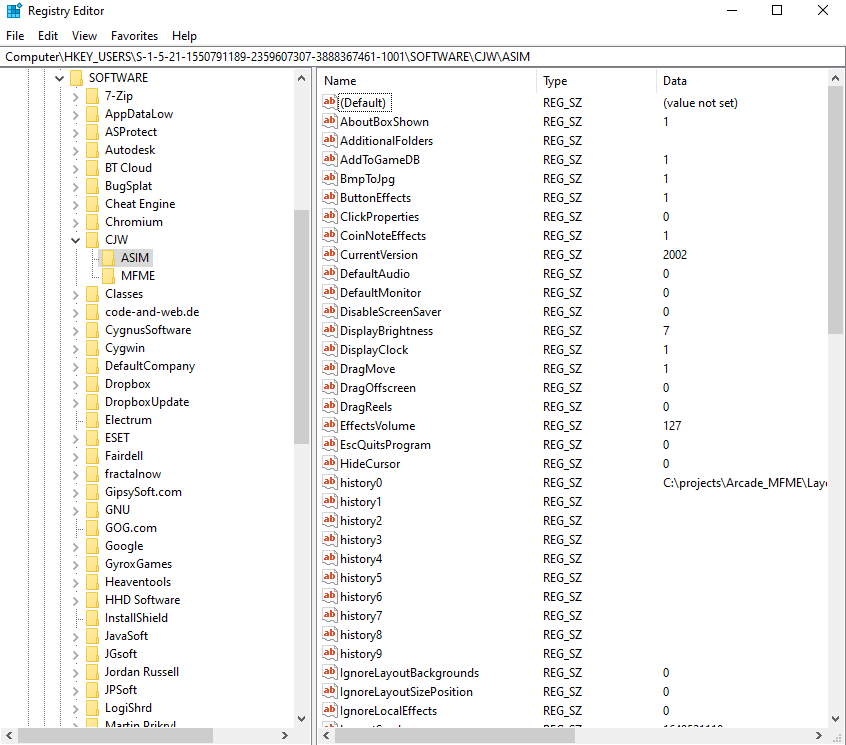Open the View menu
The height and width of the screenshot is (745, 846).
84,36
